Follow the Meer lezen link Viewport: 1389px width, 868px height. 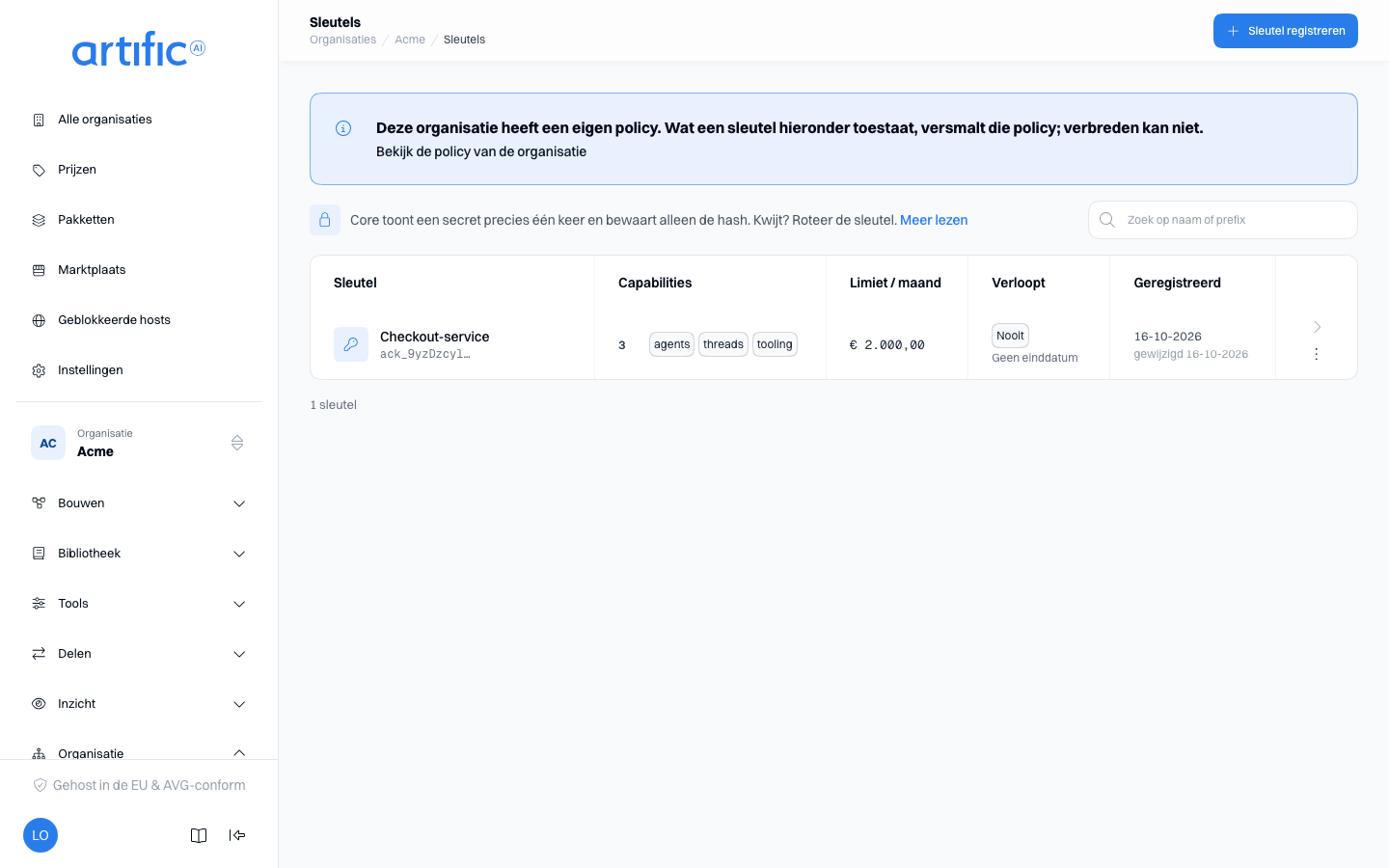pos(934,220)
